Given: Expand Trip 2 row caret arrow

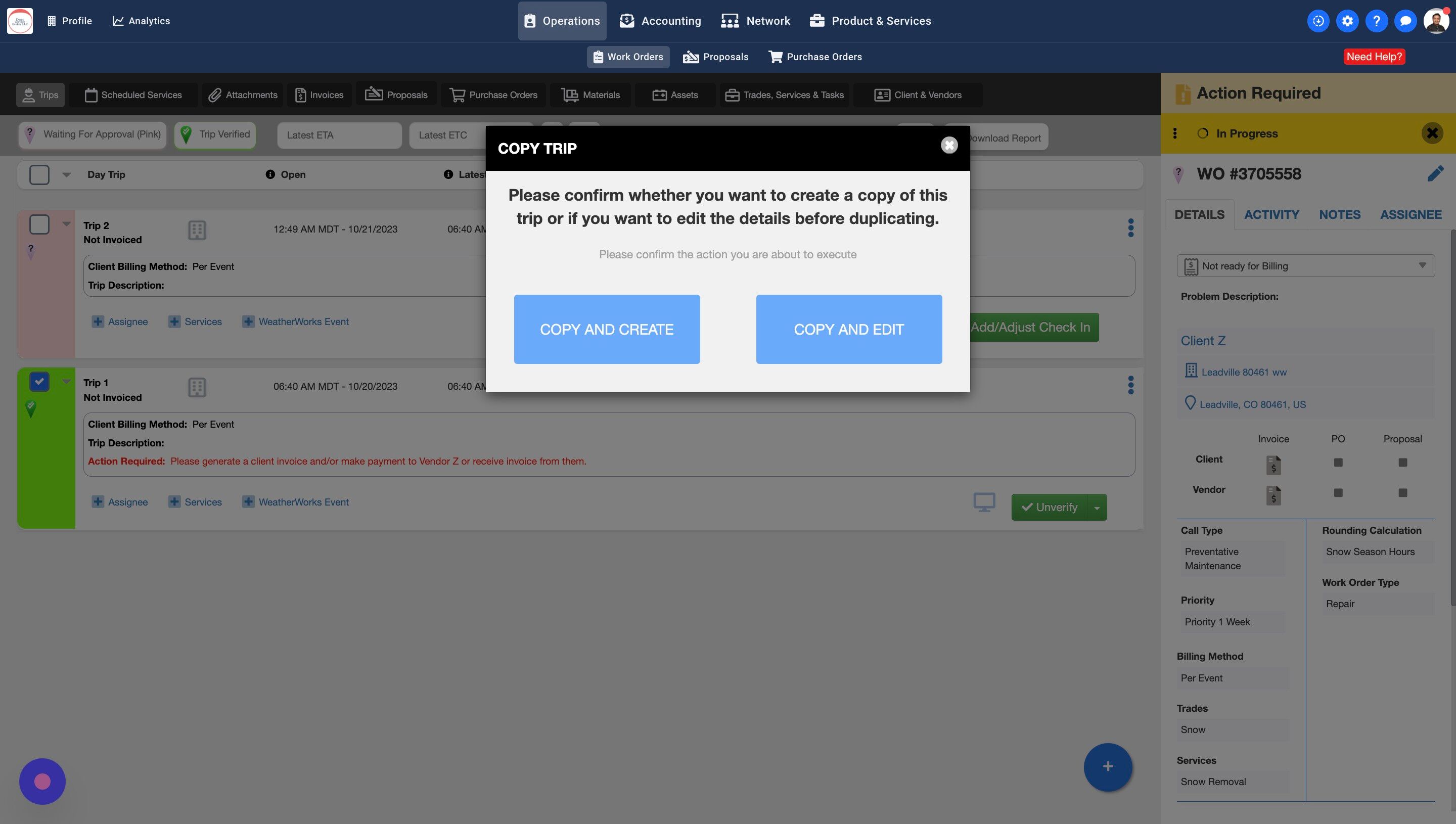Looking at the screenshot, I should [66, 224].
